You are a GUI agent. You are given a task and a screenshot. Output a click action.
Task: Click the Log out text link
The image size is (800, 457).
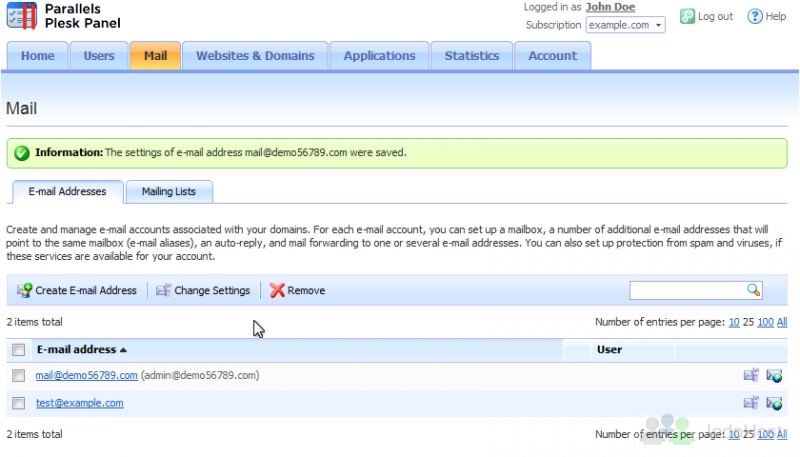point(715,16)
